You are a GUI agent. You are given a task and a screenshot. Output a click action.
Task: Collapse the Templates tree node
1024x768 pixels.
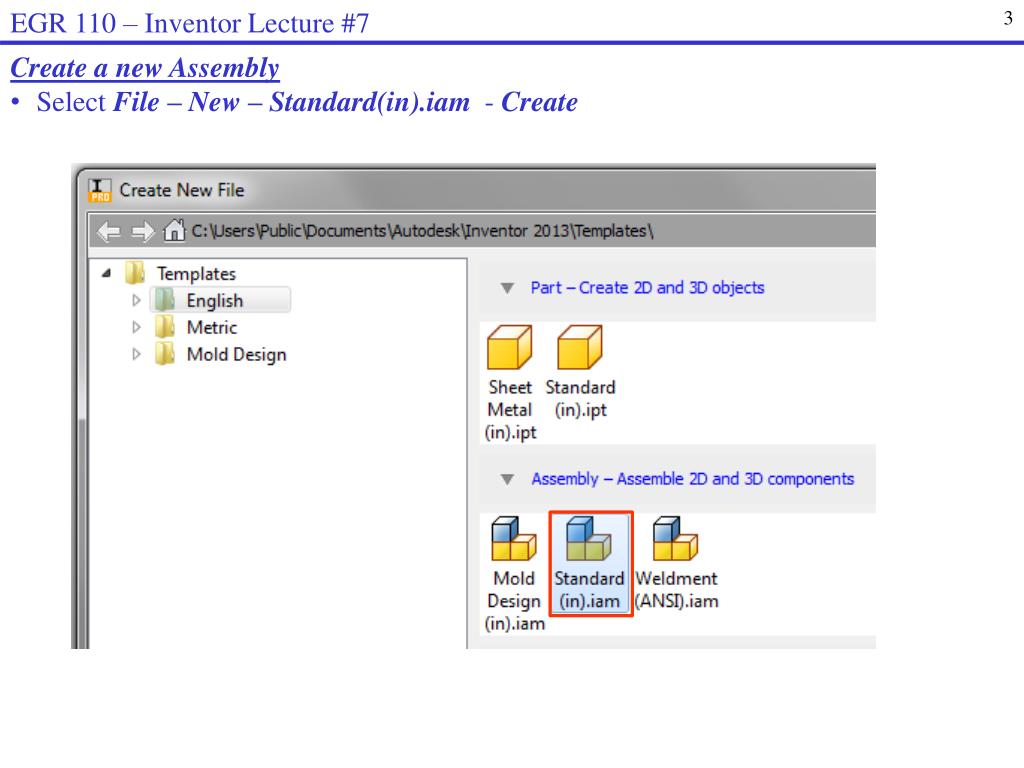106,274
